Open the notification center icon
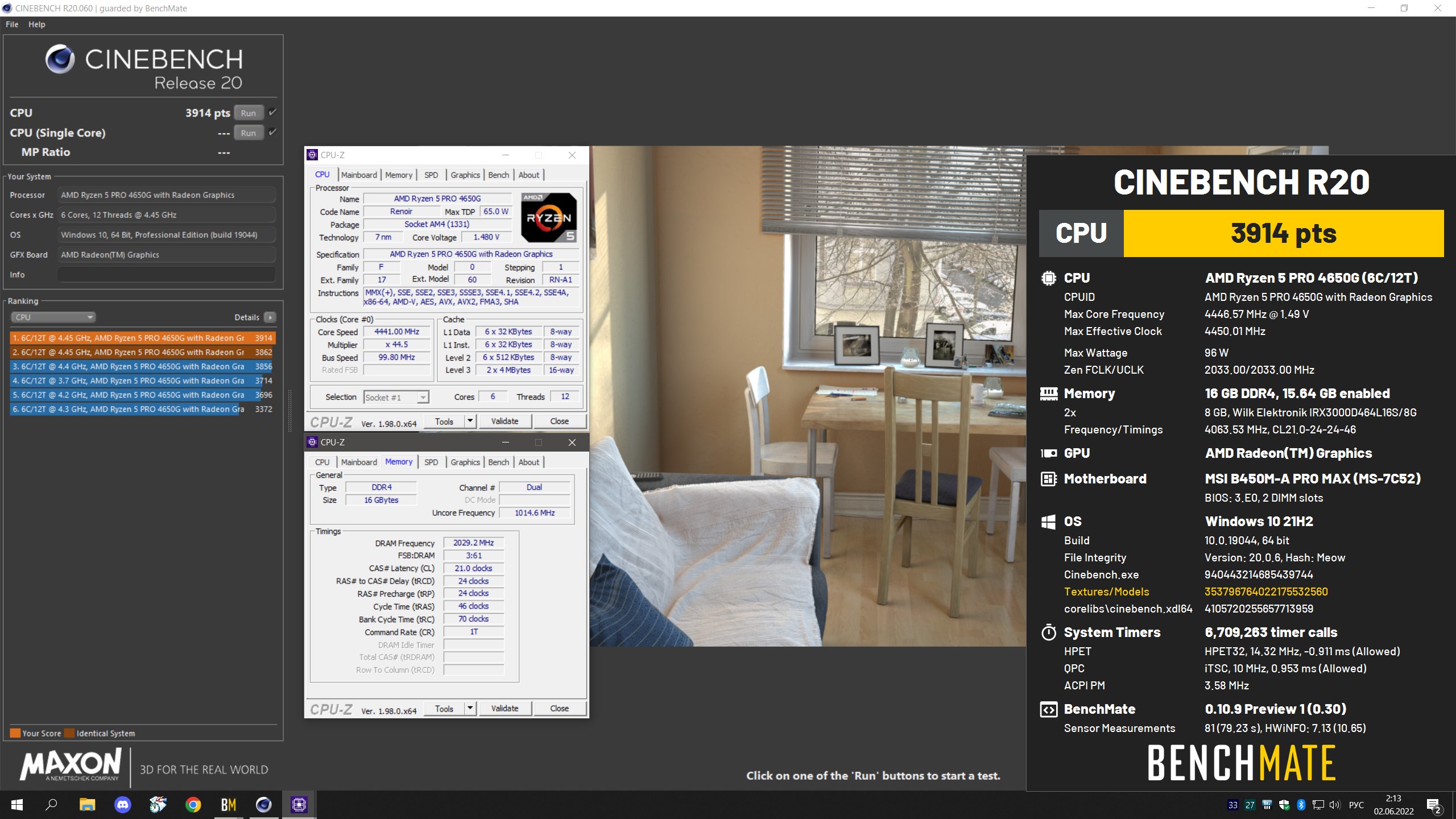 click(x=1434, y=805)
